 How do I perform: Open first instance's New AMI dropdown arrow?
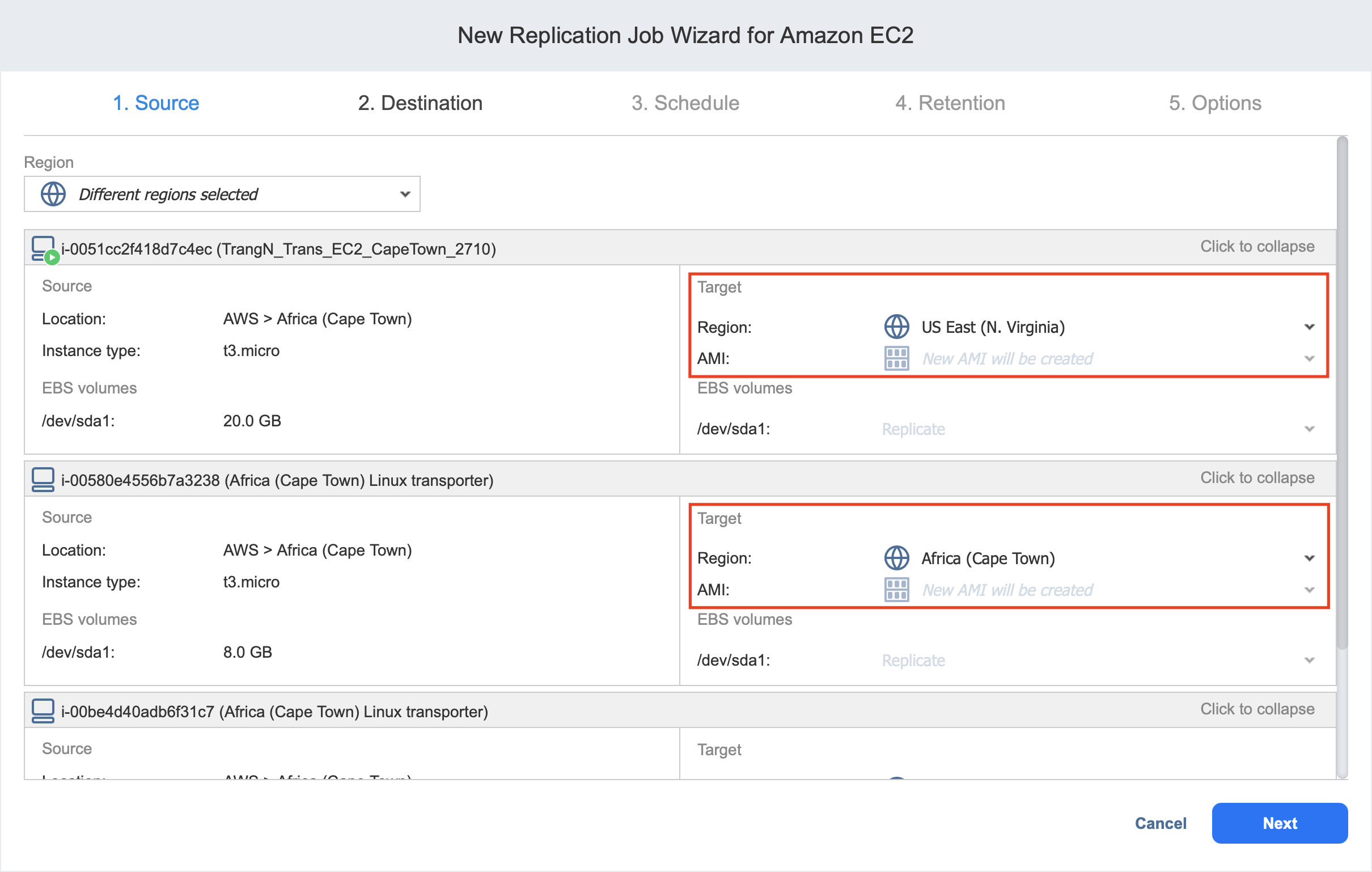point(1309,358)
